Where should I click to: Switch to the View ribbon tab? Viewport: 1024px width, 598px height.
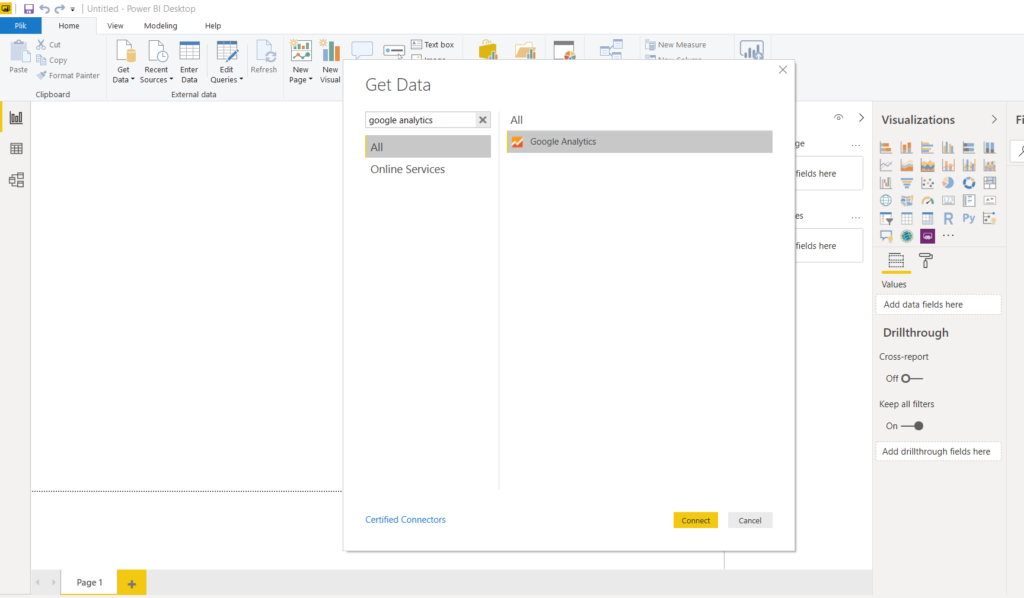[x=115, y=25]
